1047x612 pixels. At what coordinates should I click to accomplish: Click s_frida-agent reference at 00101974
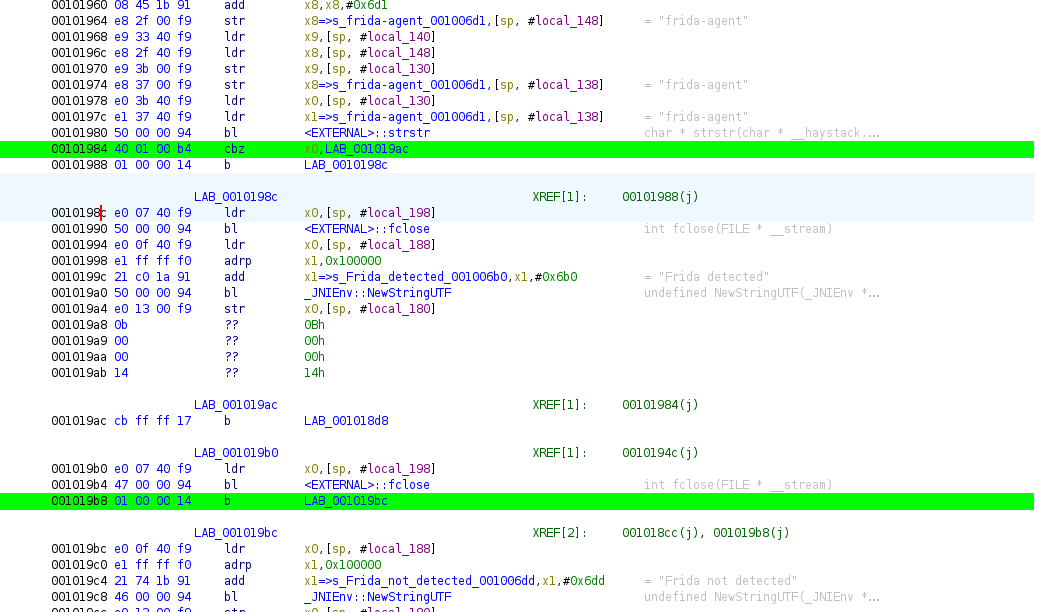pyautogui.click(x=409, y=85)
